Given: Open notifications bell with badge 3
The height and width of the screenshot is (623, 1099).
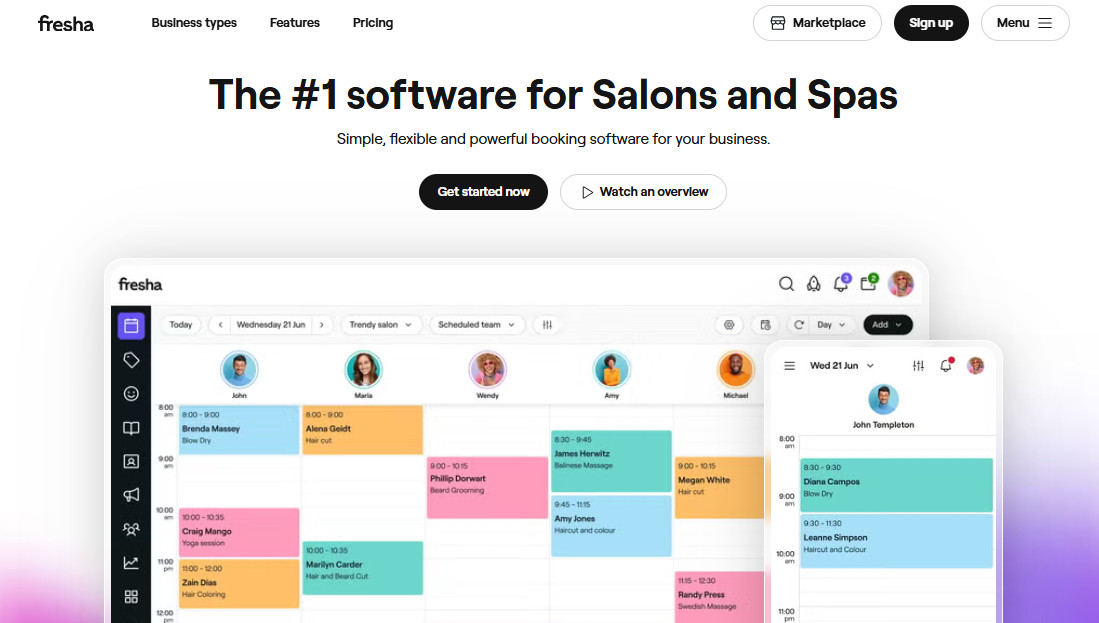Looking at the screenshot, I should (841, 283).
